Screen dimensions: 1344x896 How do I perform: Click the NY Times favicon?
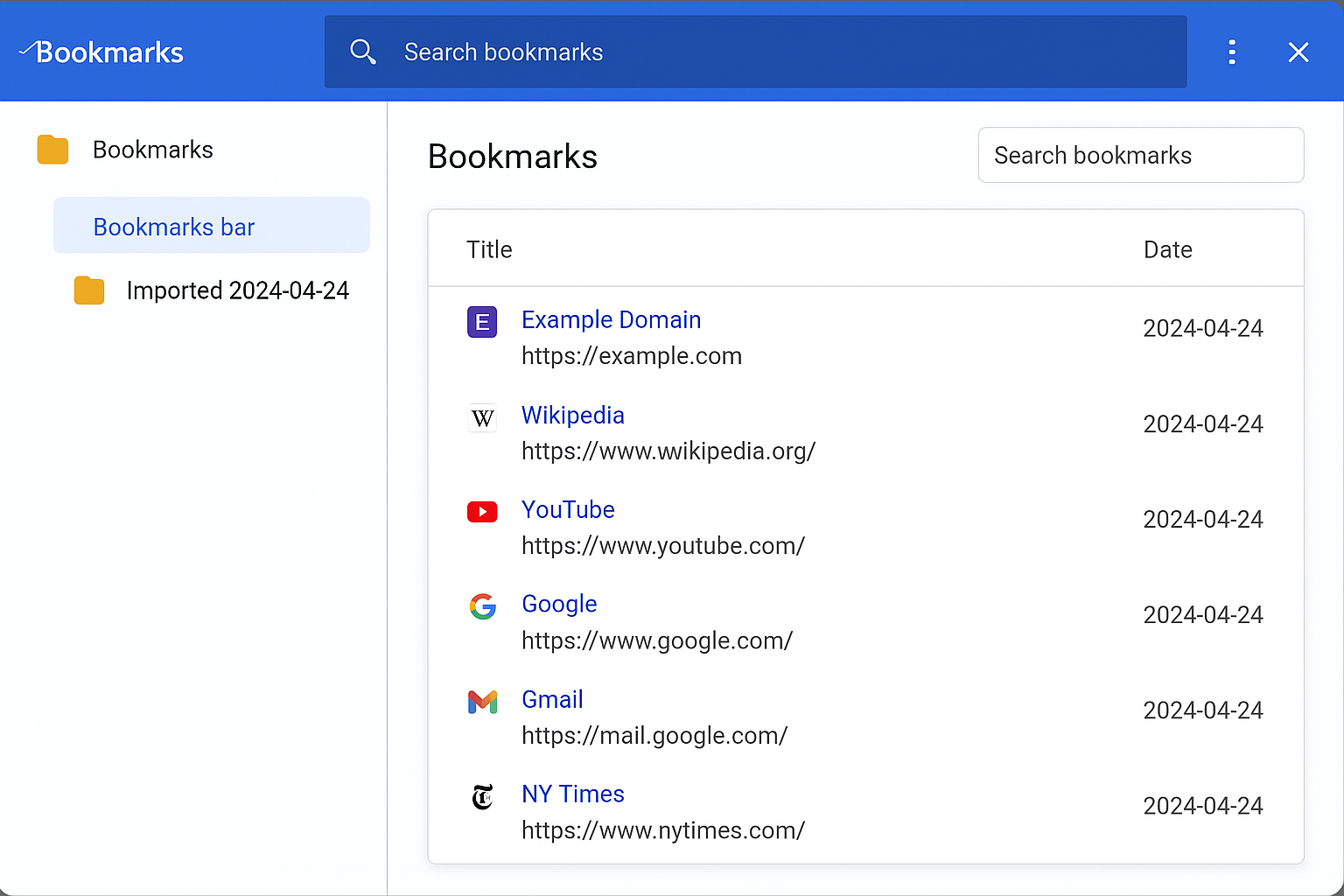point(482,797)
